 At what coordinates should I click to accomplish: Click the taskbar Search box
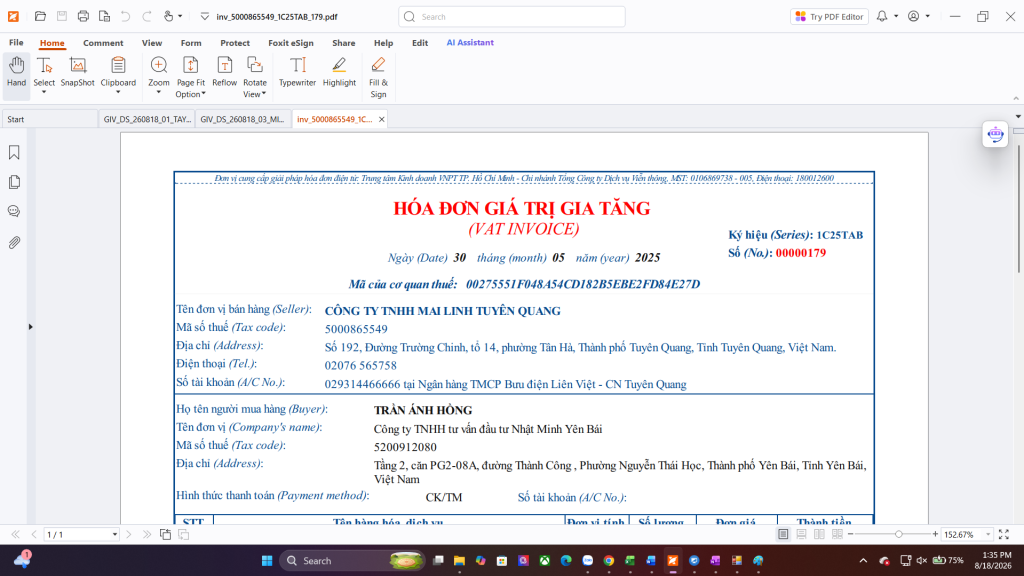coord(353,560)
